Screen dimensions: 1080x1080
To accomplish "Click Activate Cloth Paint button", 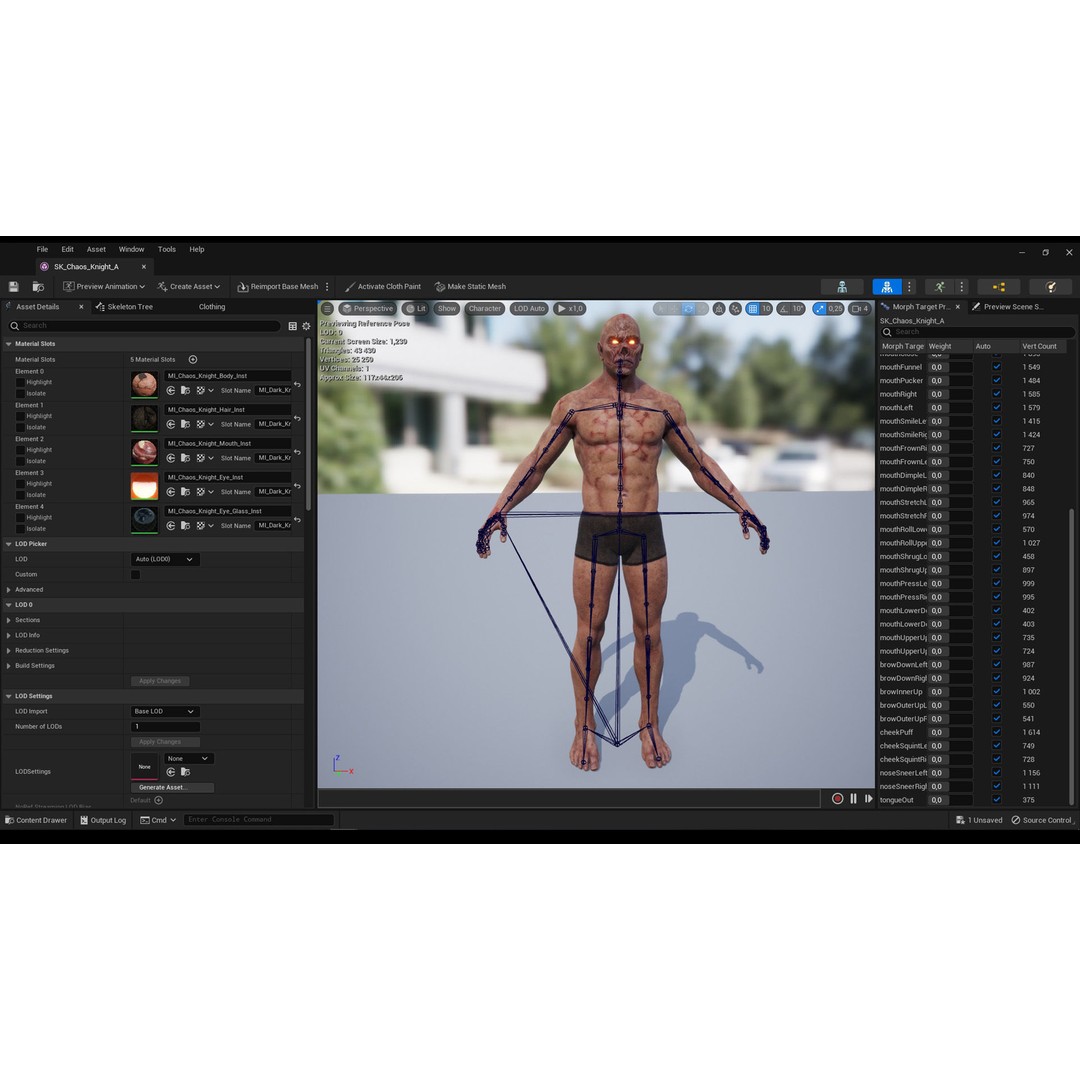I will pos(383,287).
